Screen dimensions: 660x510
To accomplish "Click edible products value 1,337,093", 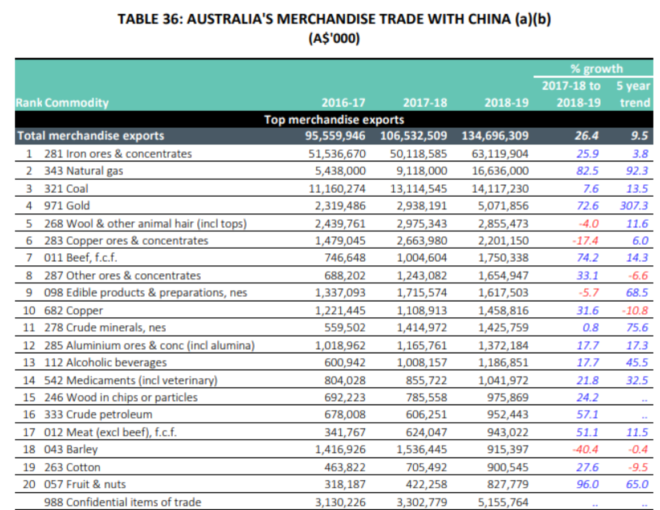I will (340, 292).
